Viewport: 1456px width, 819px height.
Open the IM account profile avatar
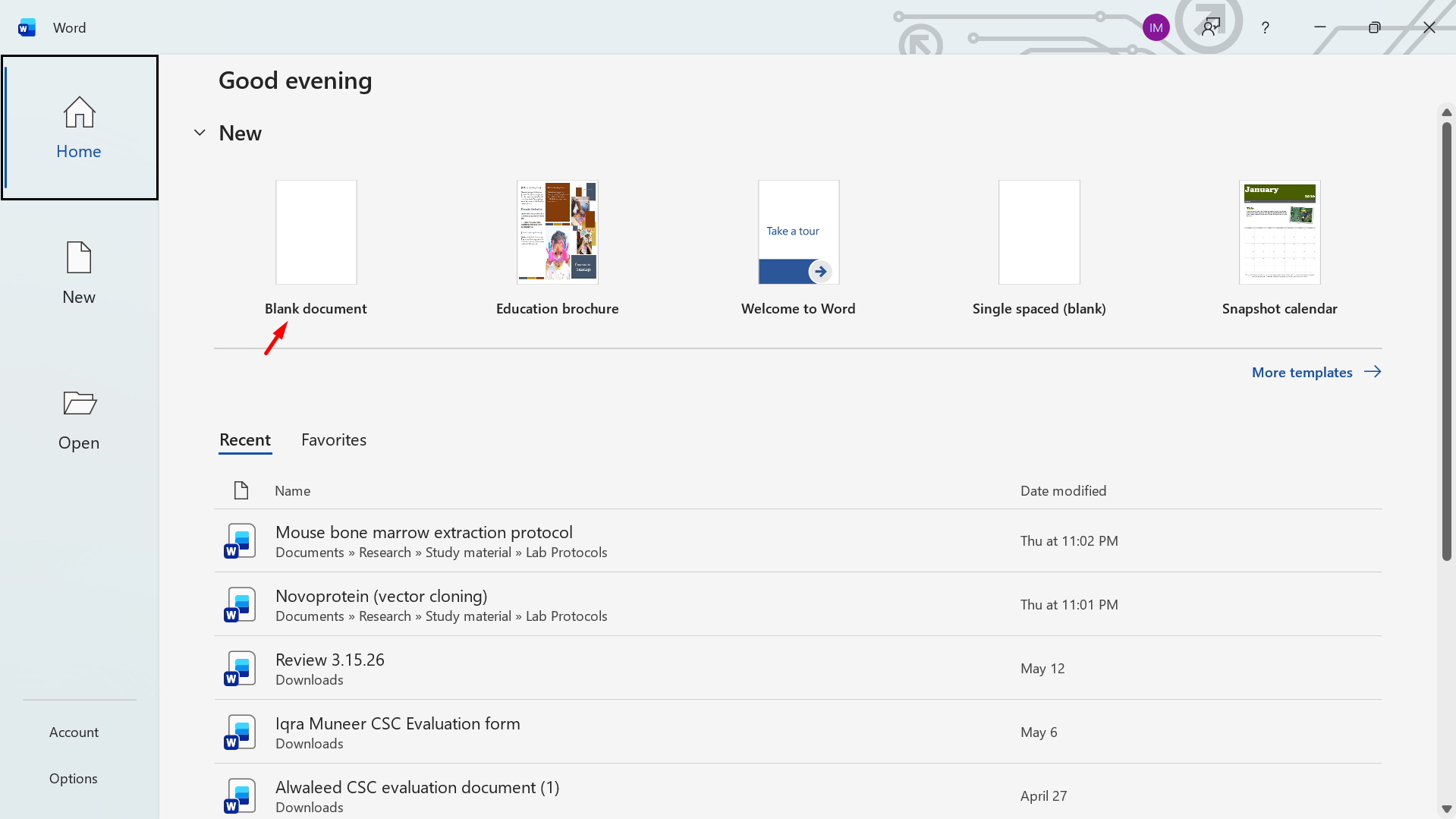(x=1156, y=28)
